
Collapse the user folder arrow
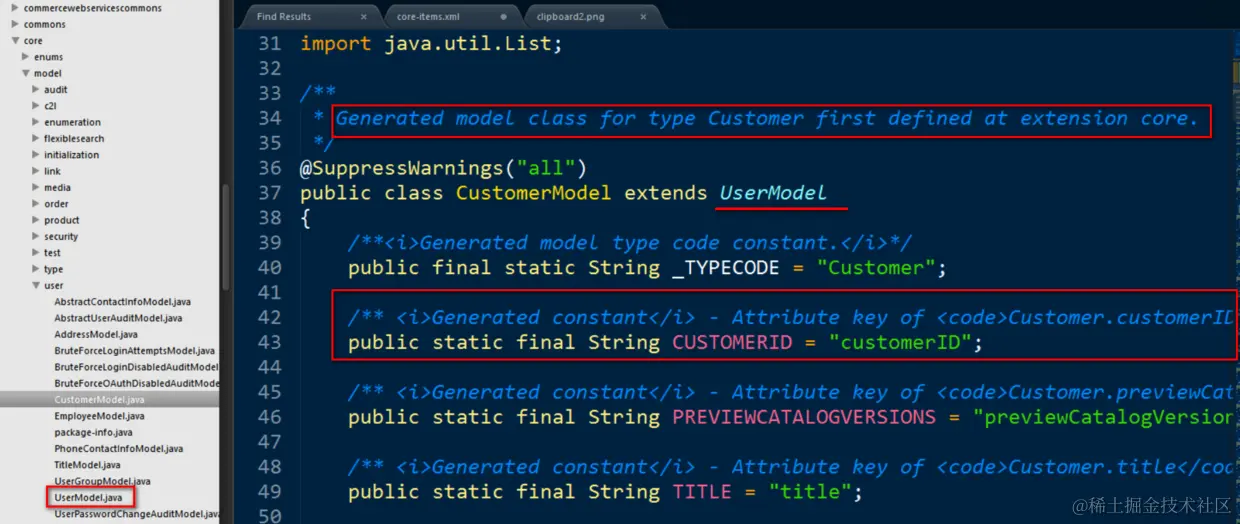point(36,285)
